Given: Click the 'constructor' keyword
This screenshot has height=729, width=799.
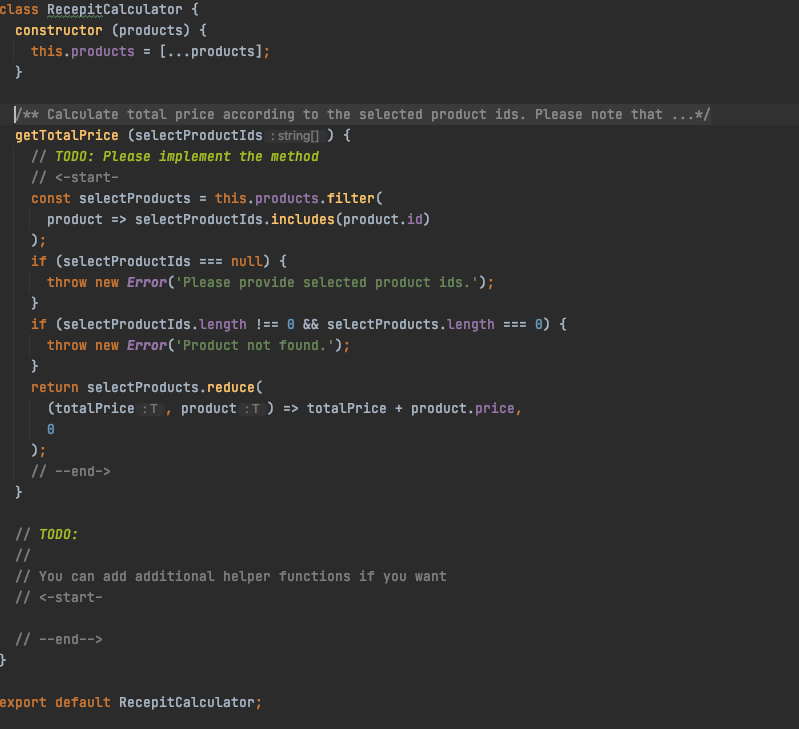Looking at the screenshot, I should (x=59, y=31).
